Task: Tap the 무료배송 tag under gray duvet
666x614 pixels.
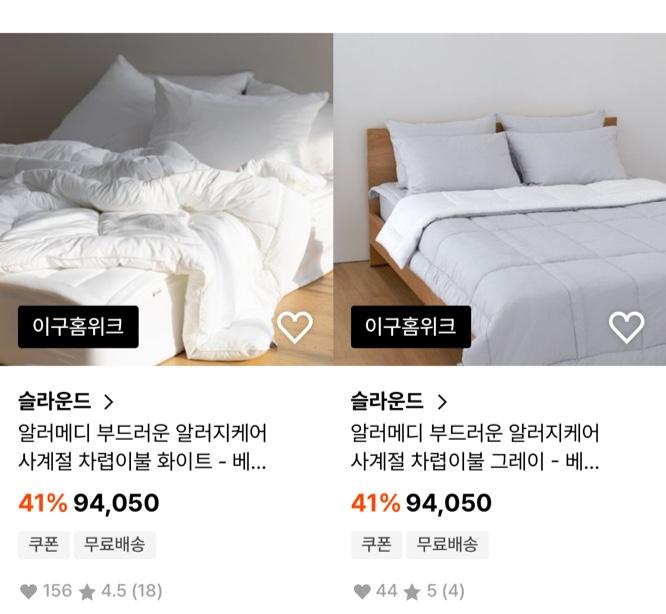Action: coord(447,545)
